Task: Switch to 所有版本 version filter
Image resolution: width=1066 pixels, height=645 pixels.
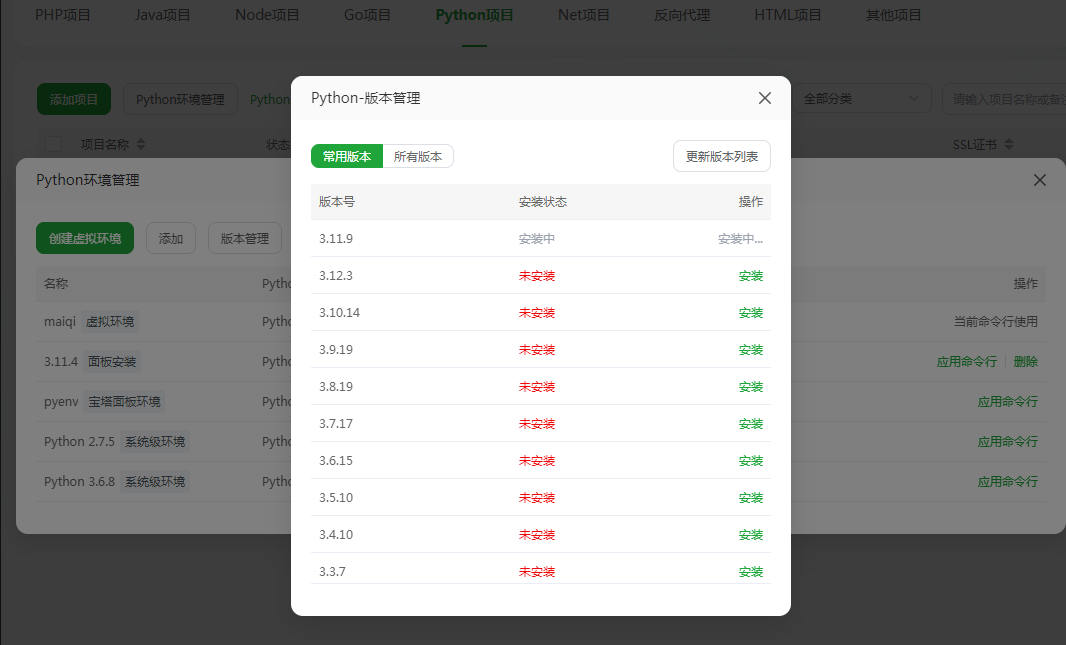Action: (x=418, y=156)
